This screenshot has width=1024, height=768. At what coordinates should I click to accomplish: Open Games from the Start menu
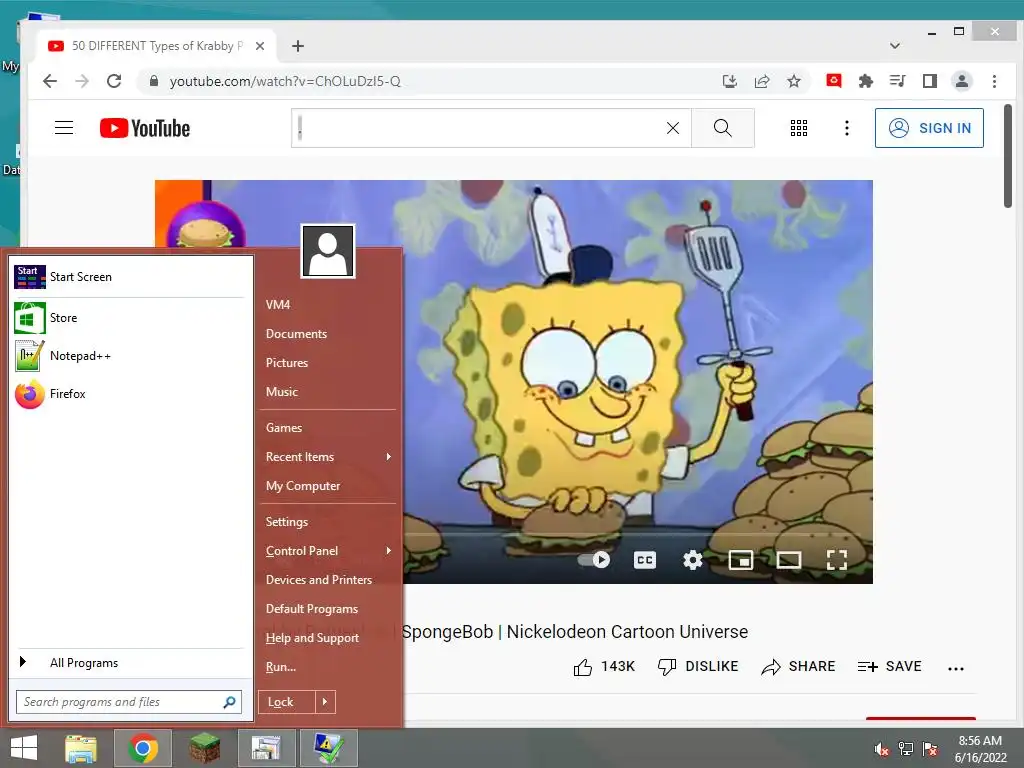pos(328,428)
